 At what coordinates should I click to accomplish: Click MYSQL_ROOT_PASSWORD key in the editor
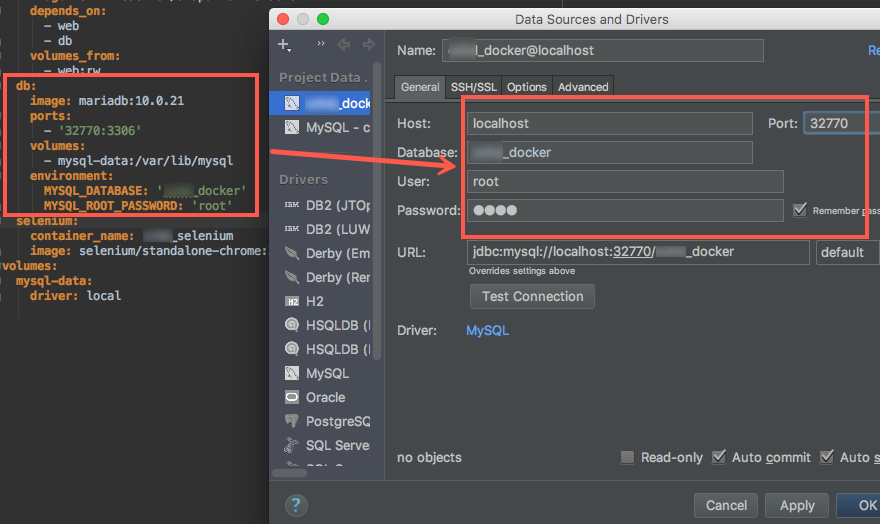pos(113,206)
